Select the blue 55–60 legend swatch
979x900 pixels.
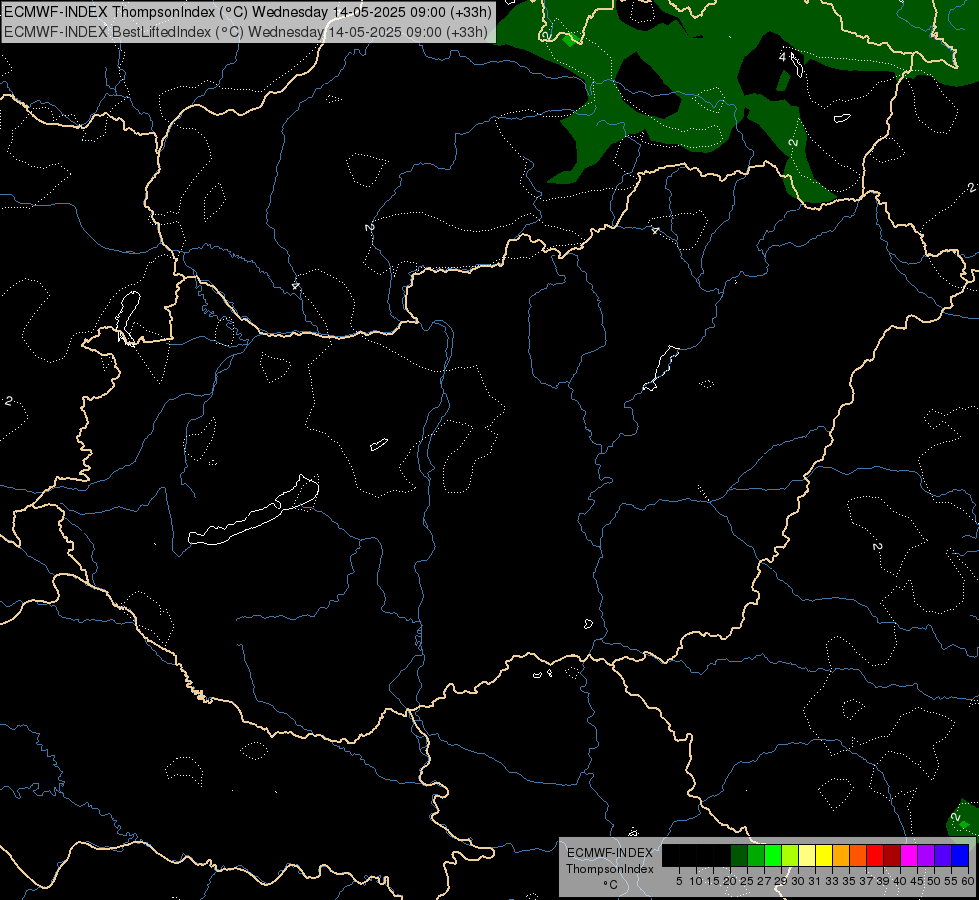coord(960,855)
